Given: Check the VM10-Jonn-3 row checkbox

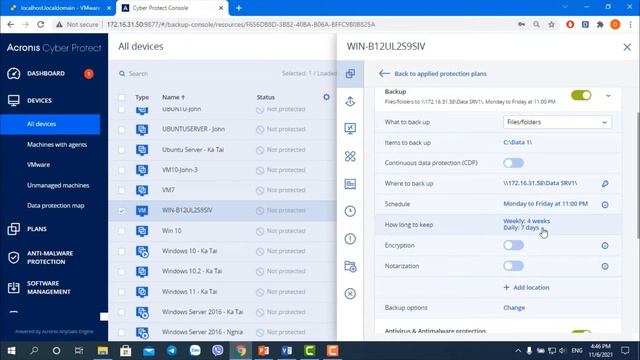Looking at the screenshot, I should point(122,170).
